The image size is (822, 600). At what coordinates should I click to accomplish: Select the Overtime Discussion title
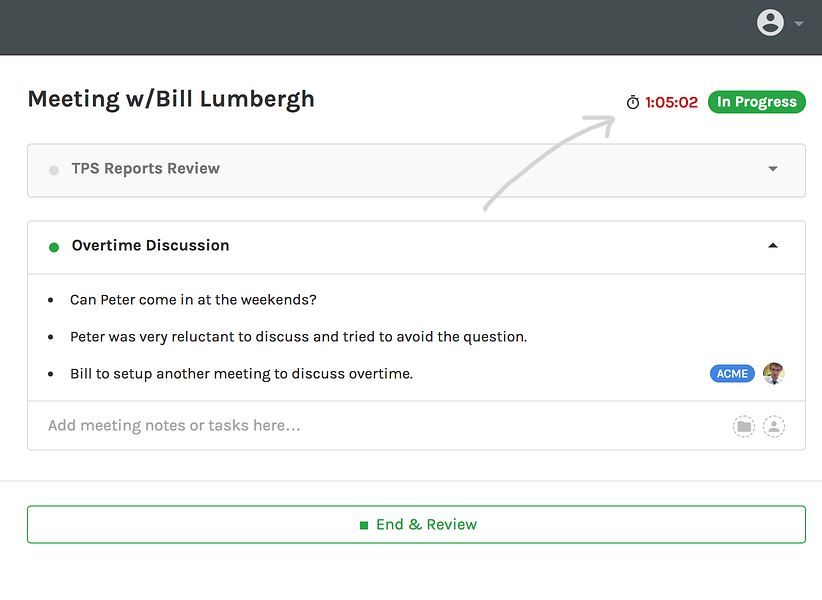(150, 246)
